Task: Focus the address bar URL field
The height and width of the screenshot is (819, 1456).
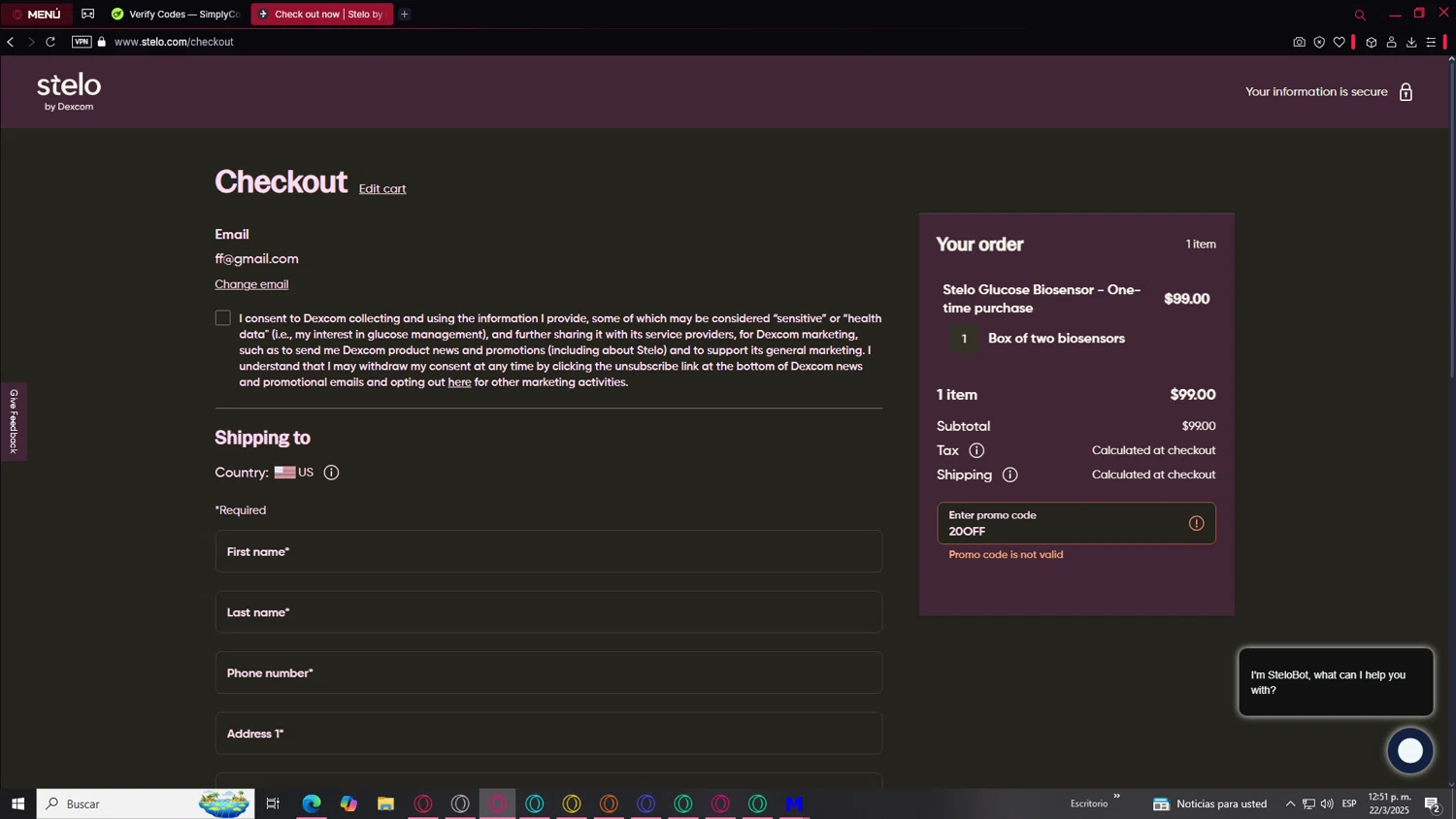Action: tap(174, 42)
